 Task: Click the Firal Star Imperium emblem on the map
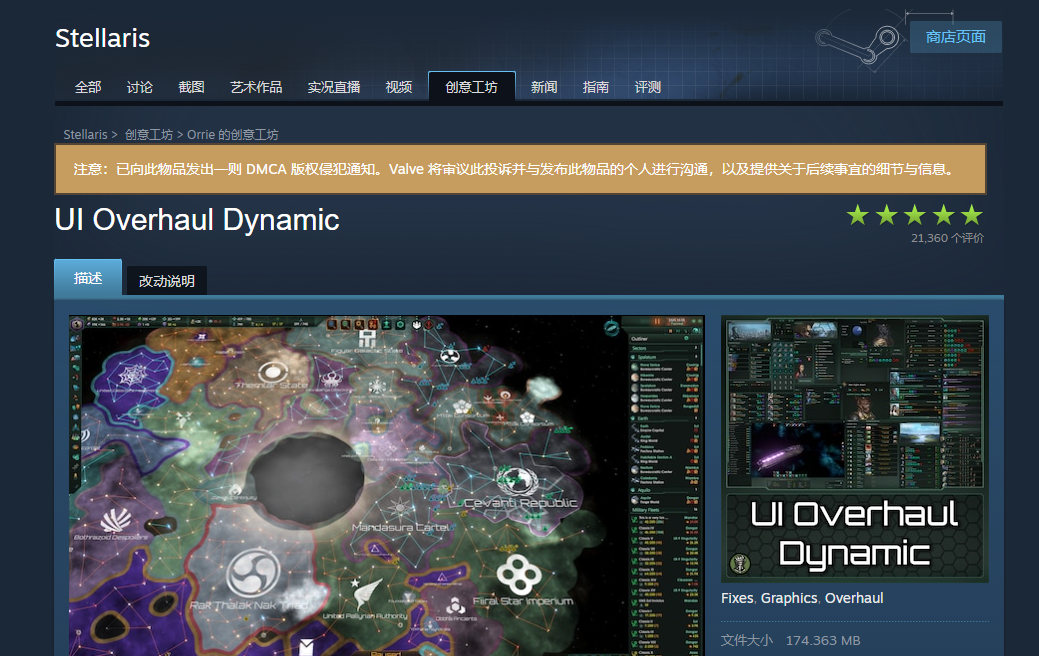518,577
